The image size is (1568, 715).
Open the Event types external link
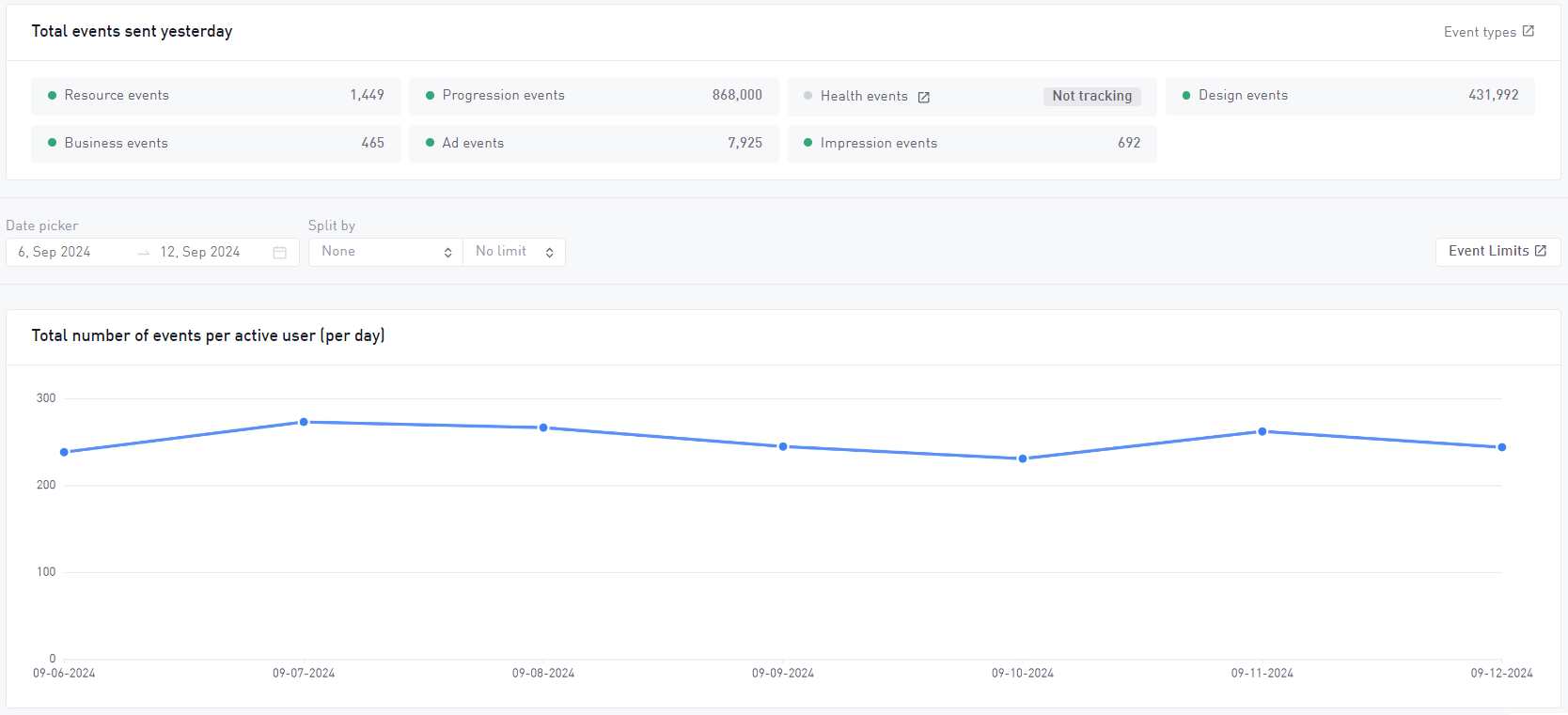(1489, 32)
